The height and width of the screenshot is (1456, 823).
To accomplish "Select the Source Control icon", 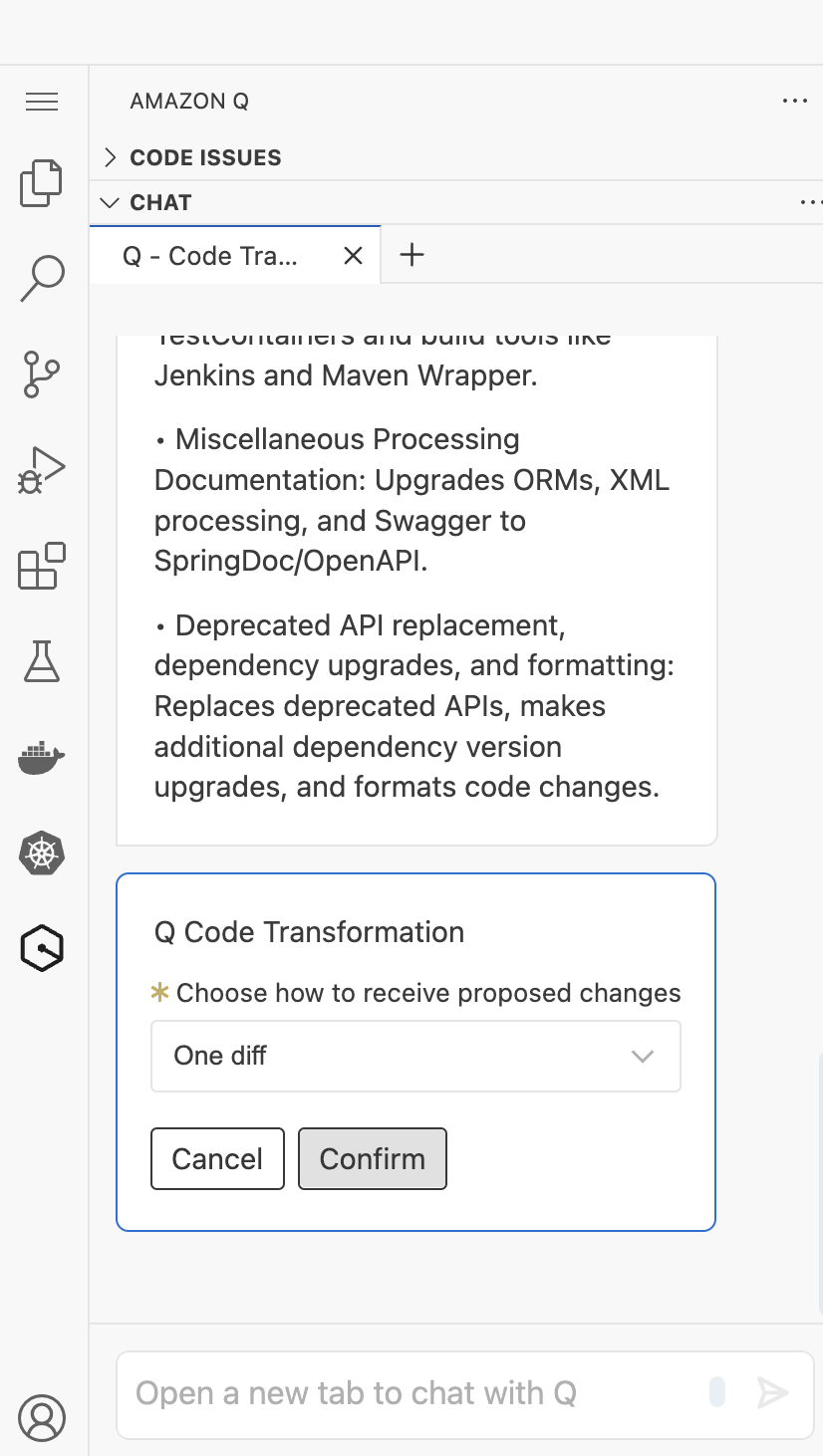I will [x=41, y=373].
